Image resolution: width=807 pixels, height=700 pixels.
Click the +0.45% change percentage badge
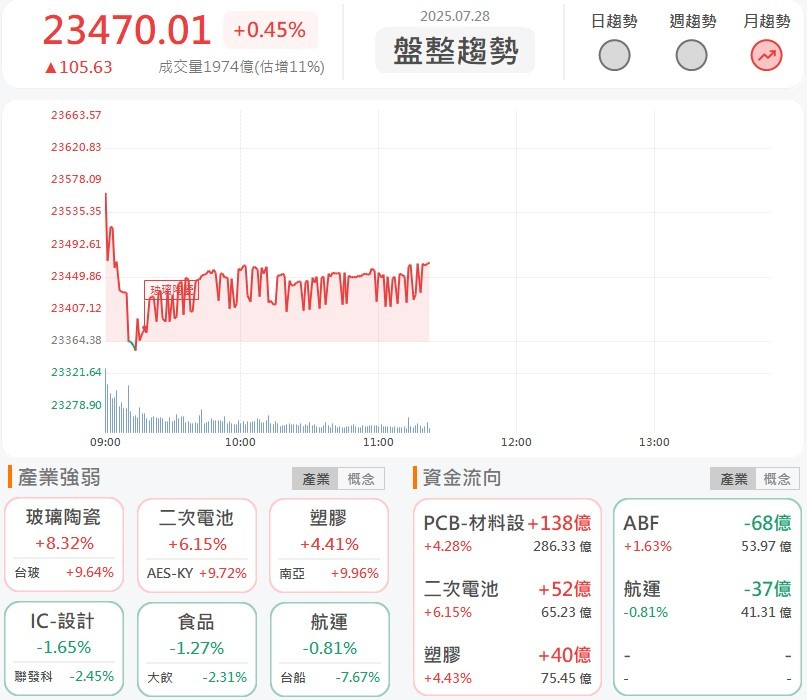(x=270, y=30)
